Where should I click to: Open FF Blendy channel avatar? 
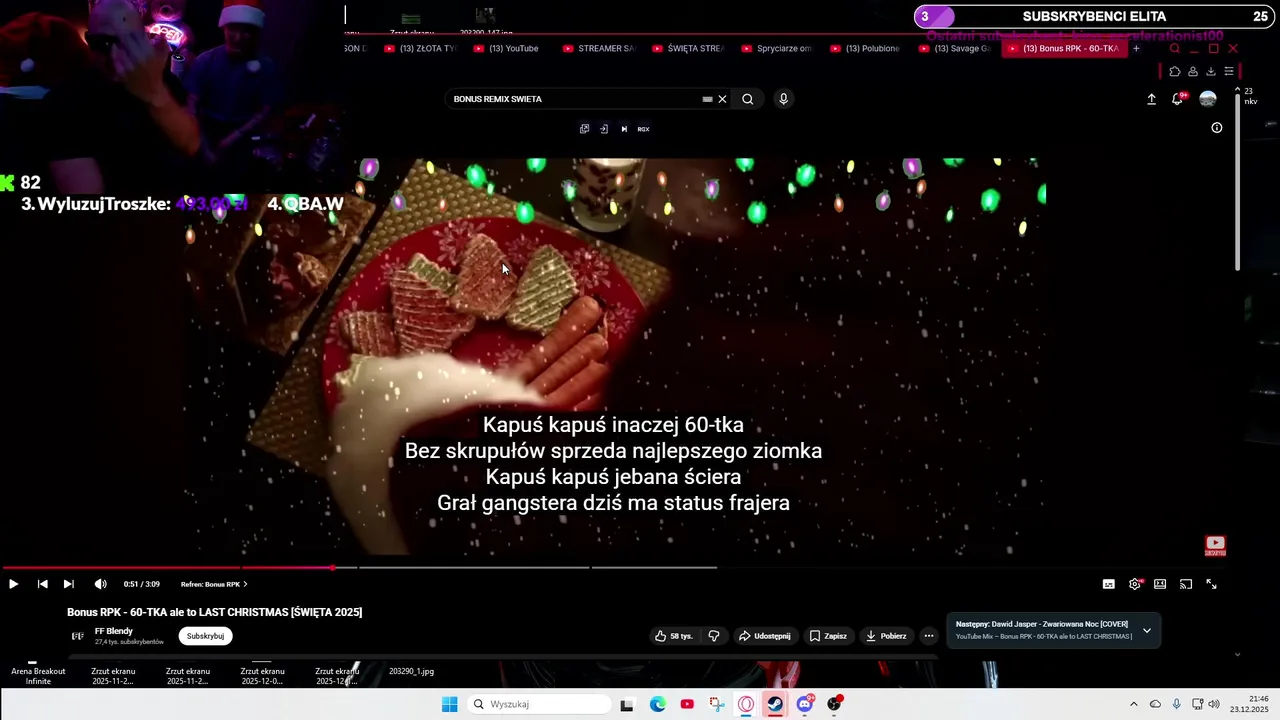pos(77,636)
